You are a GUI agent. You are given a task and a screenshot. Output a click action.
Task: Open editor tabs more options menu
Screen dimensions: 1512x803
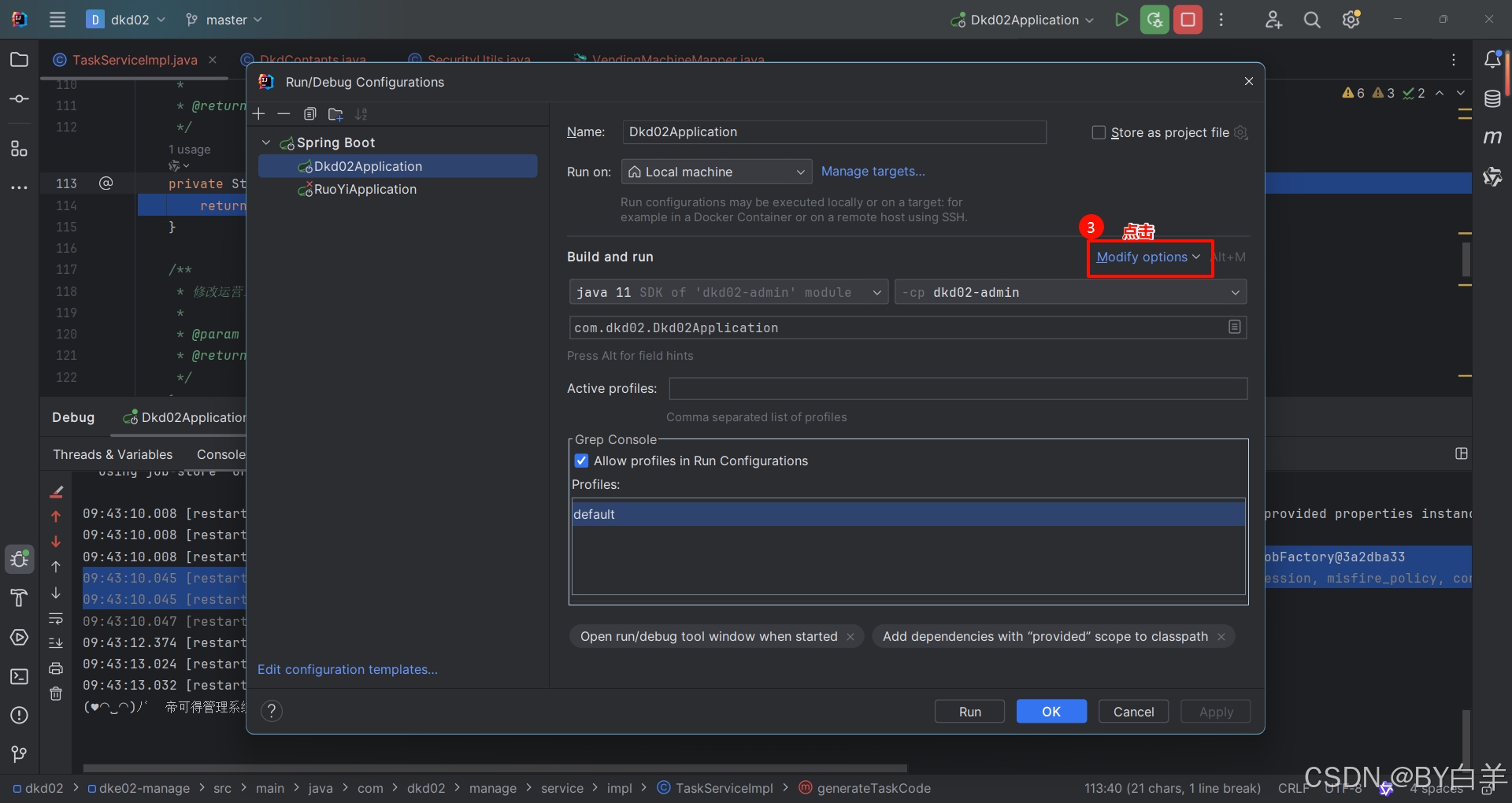click(1454, 60)
